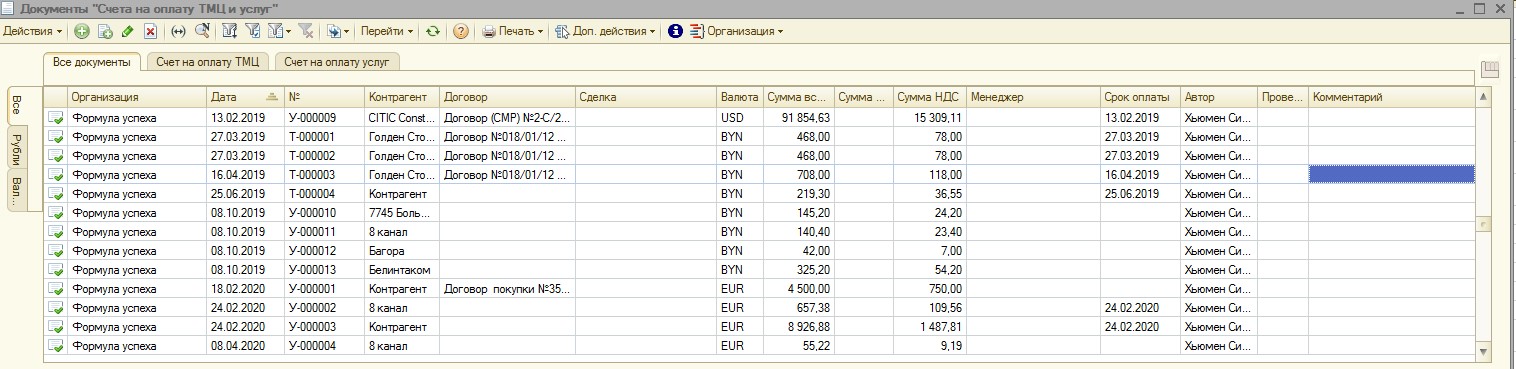The width and height of the screenshot is (1516, 369).
Task: Click the set filter and sorting icon
Action: [x=229, y=31]
